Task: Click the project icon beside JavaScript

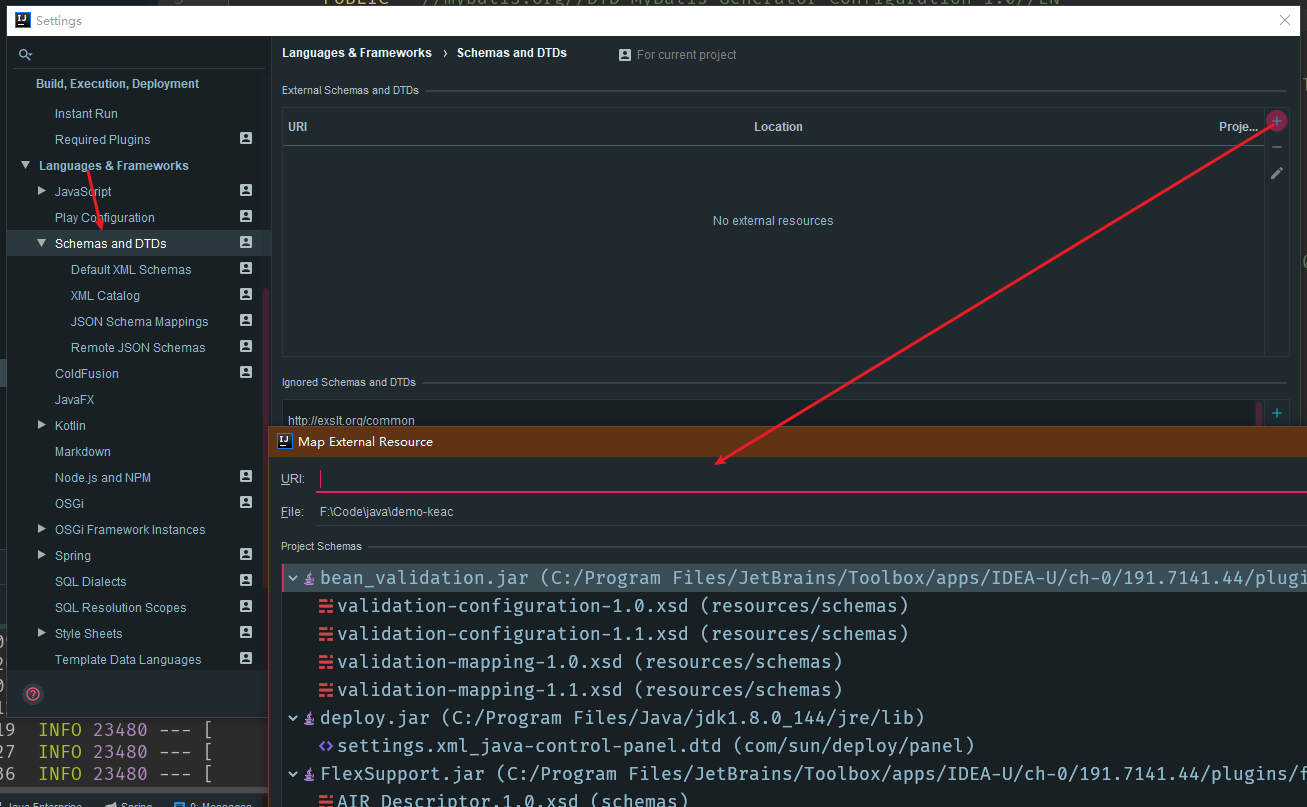Action: pyautogui.click(x=246, y=190)
